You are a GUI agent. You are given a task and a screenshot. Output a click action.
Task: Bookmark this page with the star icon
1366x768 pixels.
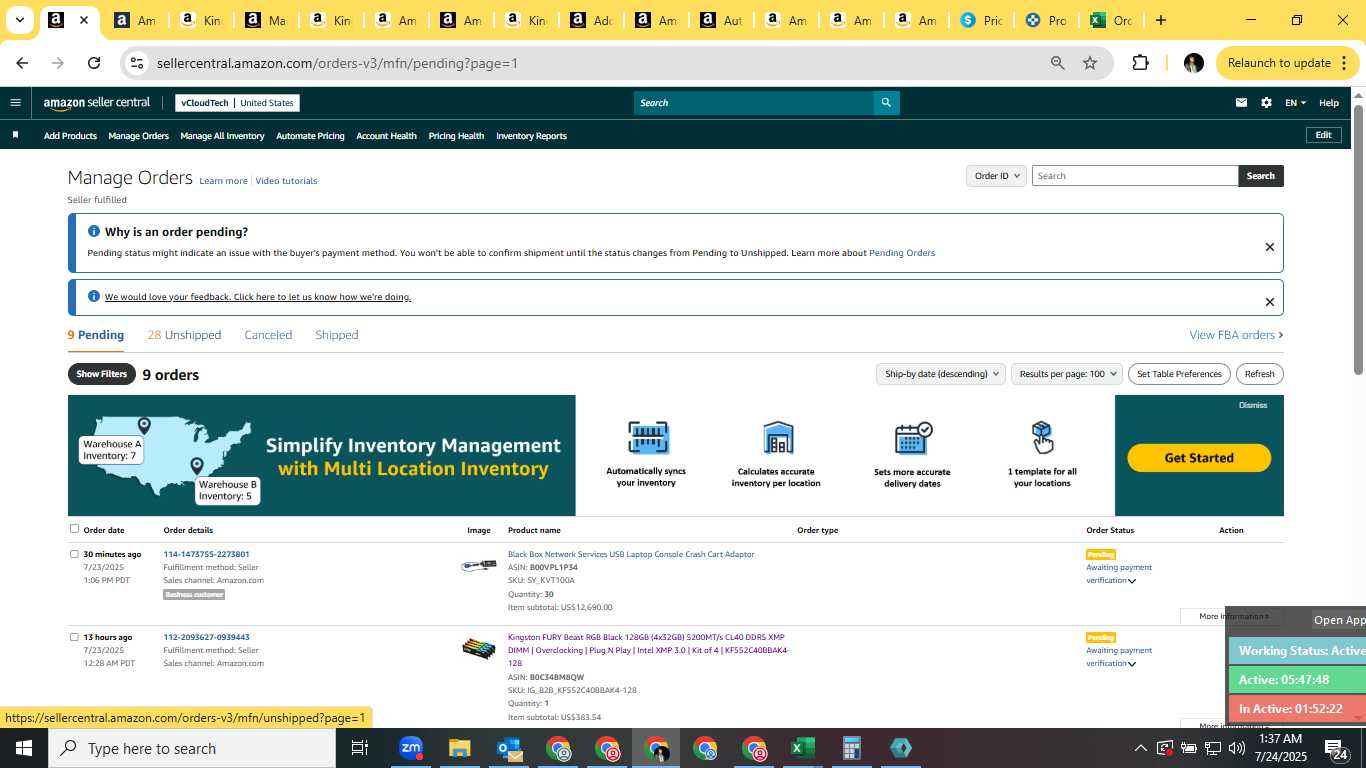pyautogui.click(x=1090, y=63)
